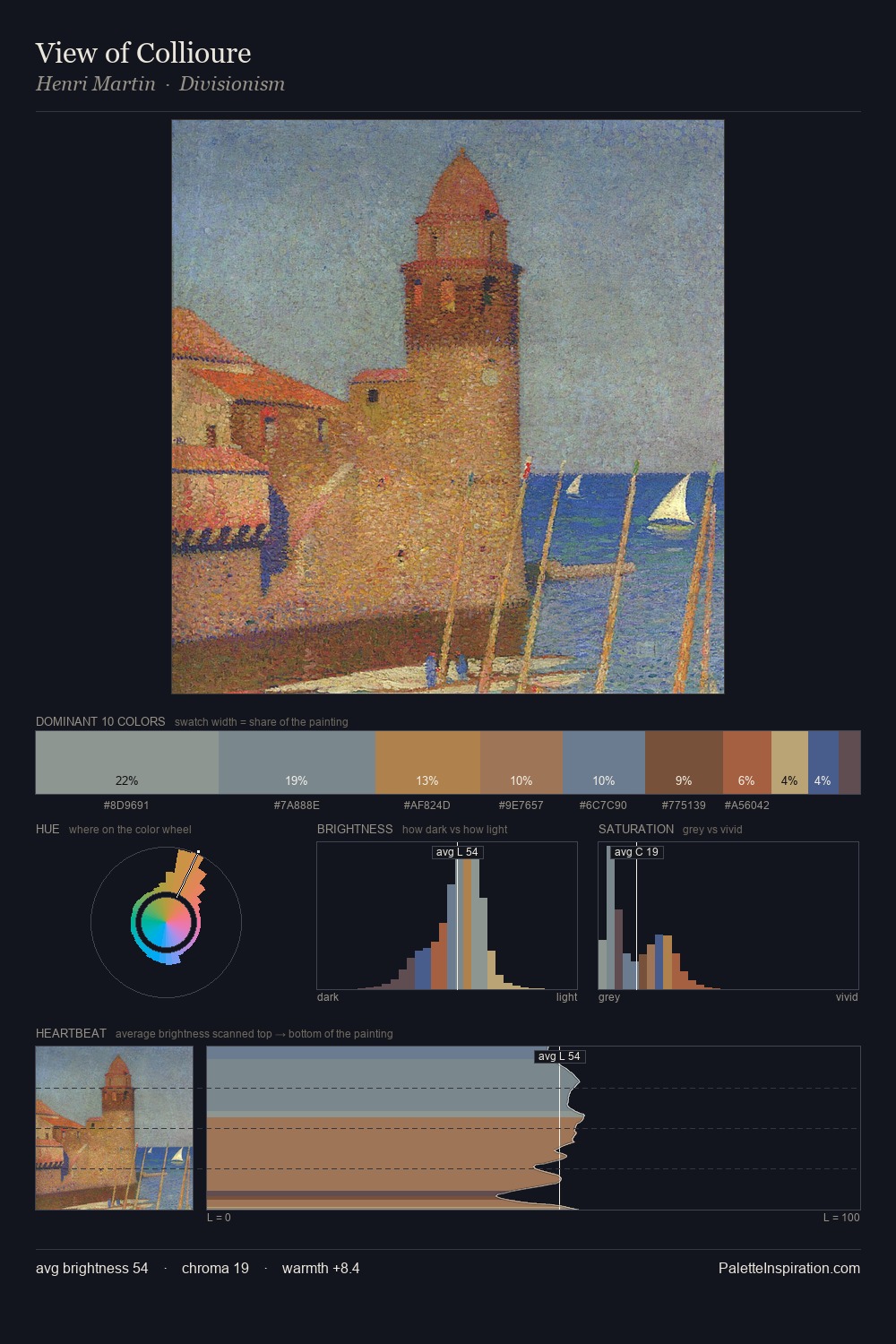Click the hex code '#8D9691'

tap(126, 806)
